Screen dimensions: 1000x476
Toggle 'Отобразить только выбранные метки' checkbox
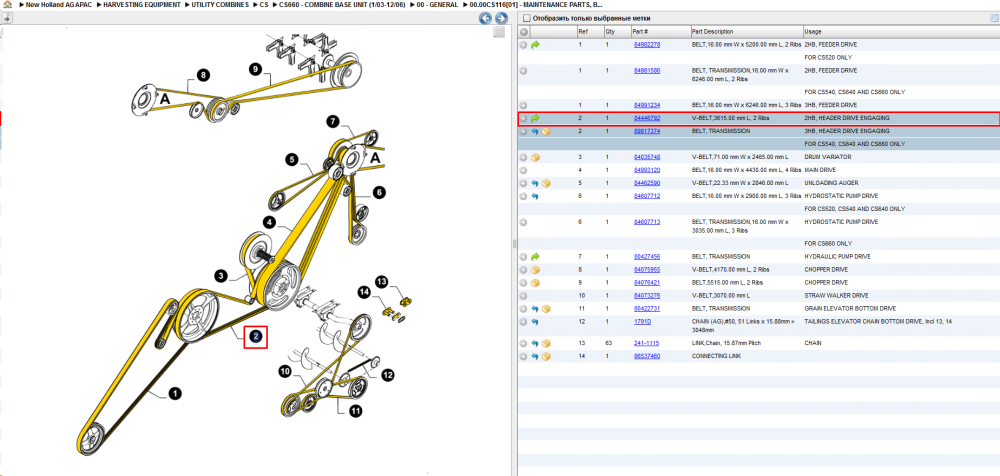click(526, 18)
